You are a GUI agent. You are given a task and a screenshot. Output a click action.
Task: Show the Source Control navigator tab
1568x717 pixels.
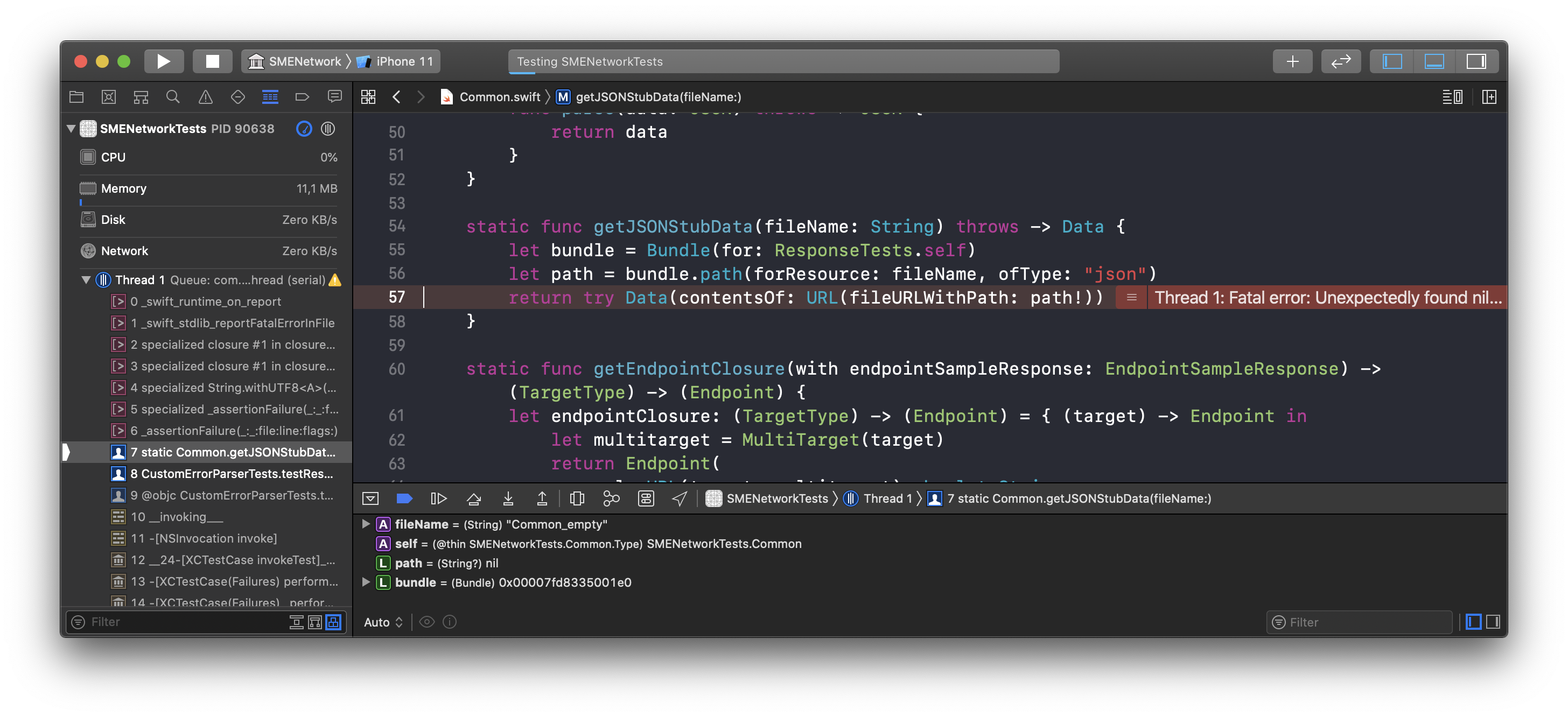click(x=109, y=97)
